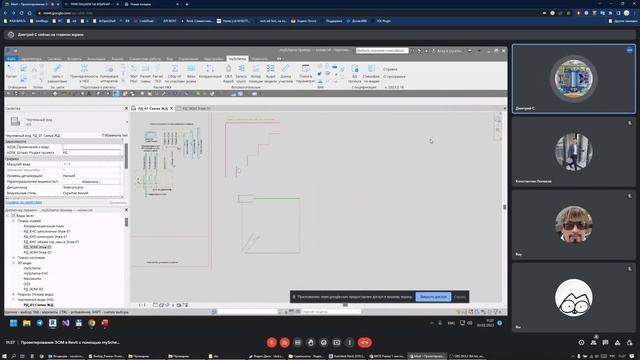This screenshot has height=360, width=640.
Task: Open the Планы в параметрах tool
Action: [x=305, y=73]
